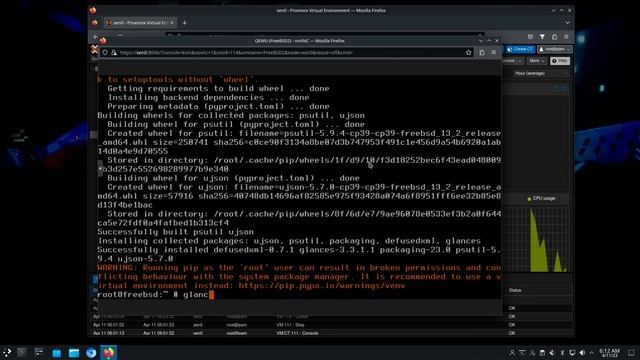The width and height of the screenshot is (640, 360).
Task: Switch to Firefox via the taskbar icon
Action: point(109,353)
